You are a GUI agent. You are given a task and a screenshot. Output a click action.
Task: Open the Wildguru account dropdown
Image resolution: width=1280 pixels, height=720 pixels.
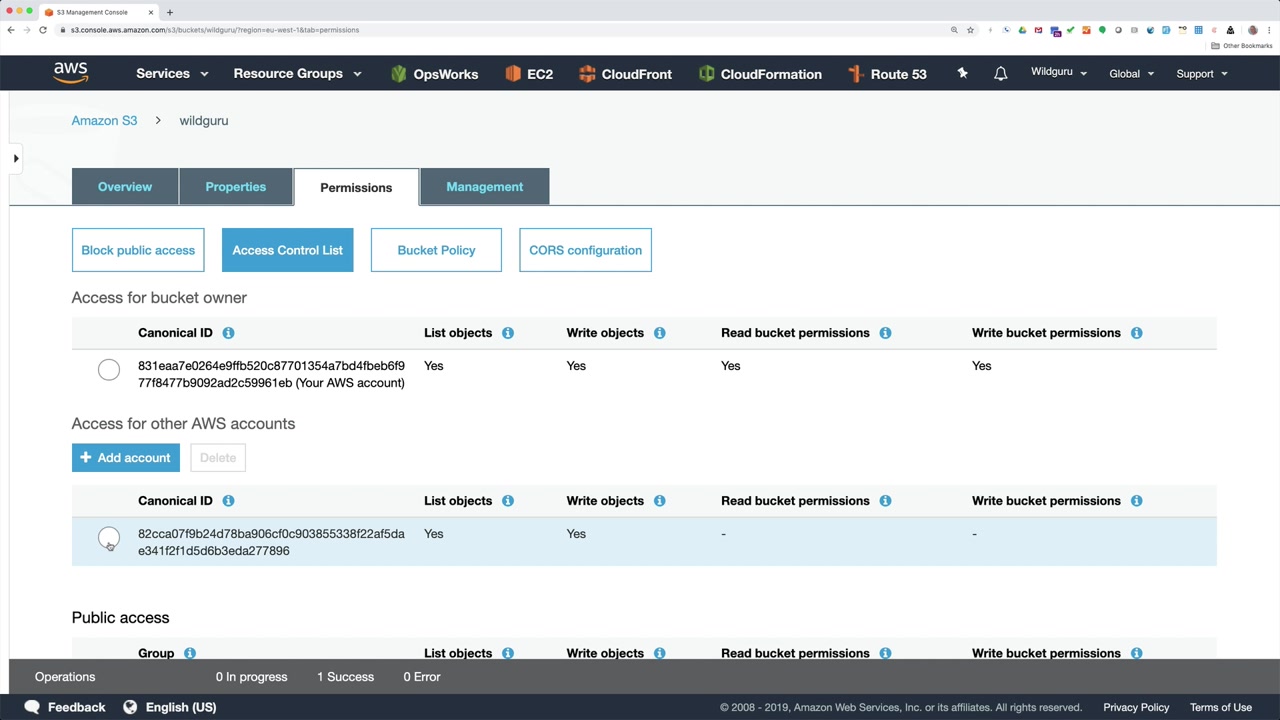(1059, 72)
